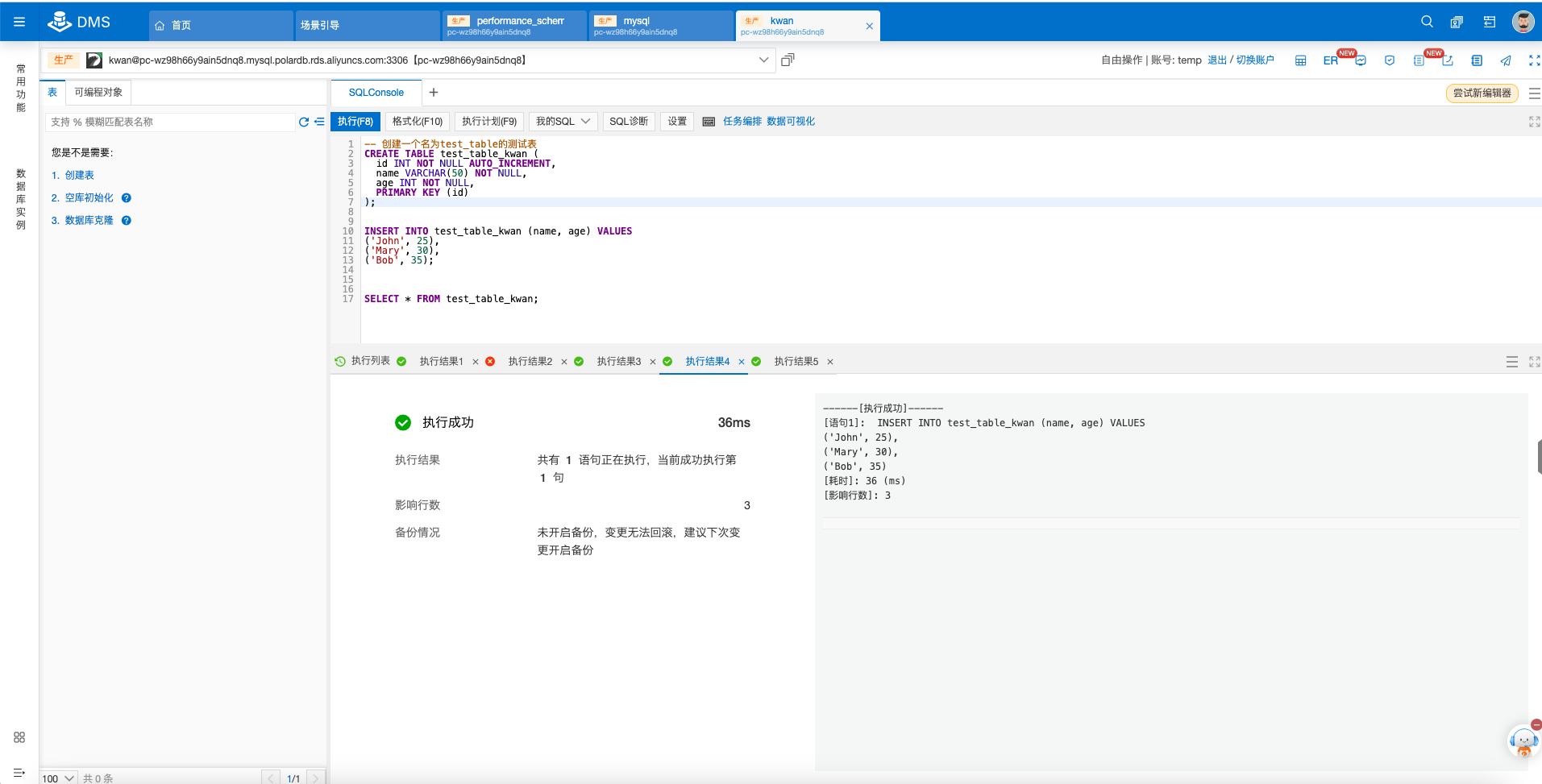1542x784 pixels.
Task: Switch to the mysql database tab
Action: click(x=661, y=25)
